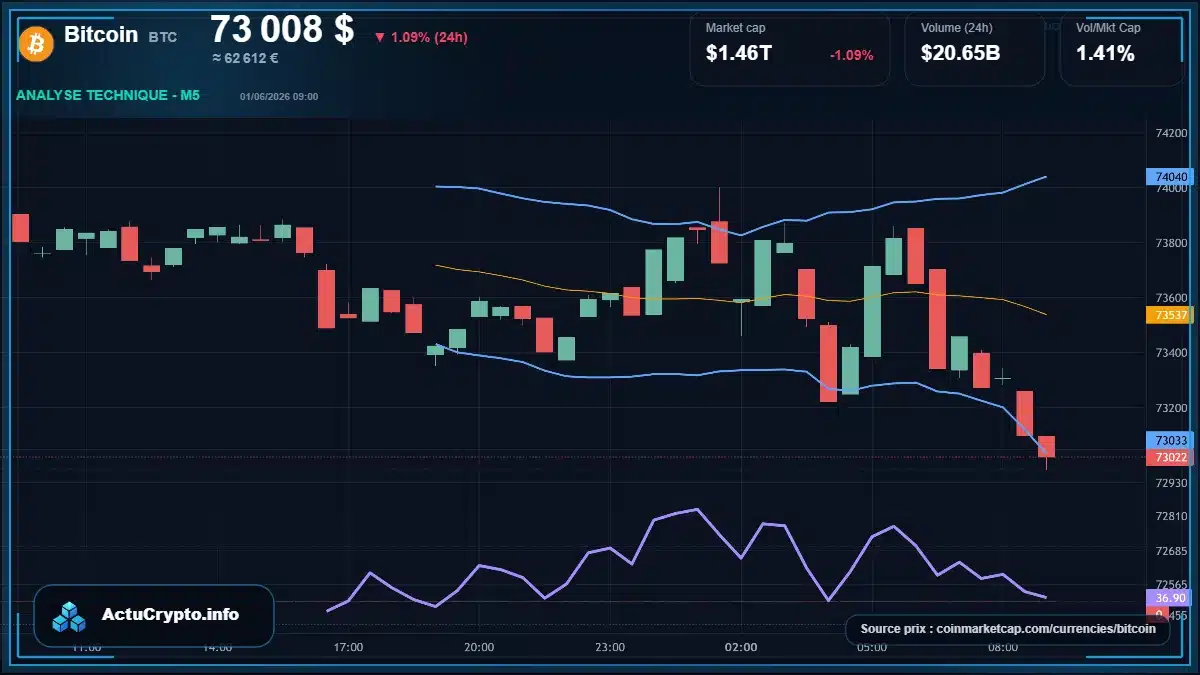Screen dimensions: 1200x675
Task: Click the red down-triangle beside 1.09% (24h)
Action: click(x=380, y=38)
